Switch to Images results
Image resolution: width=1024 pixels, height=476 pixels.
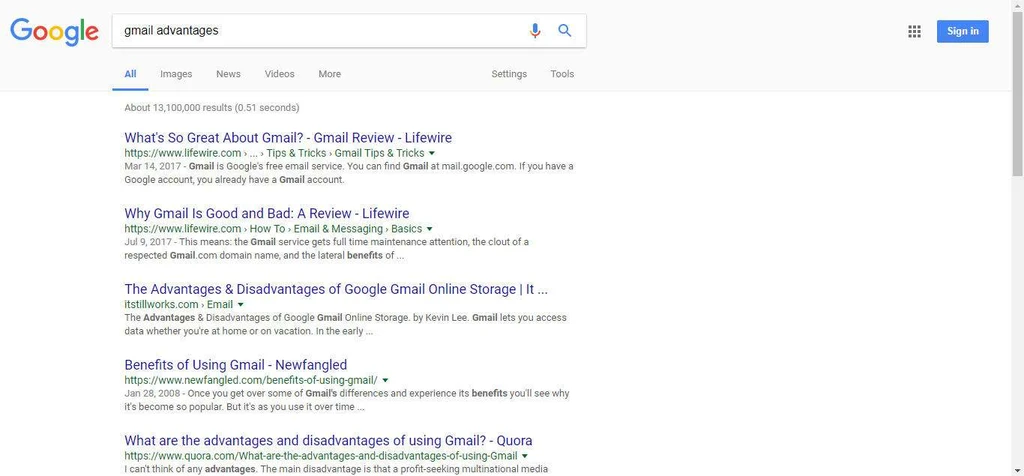pos(176,74)
